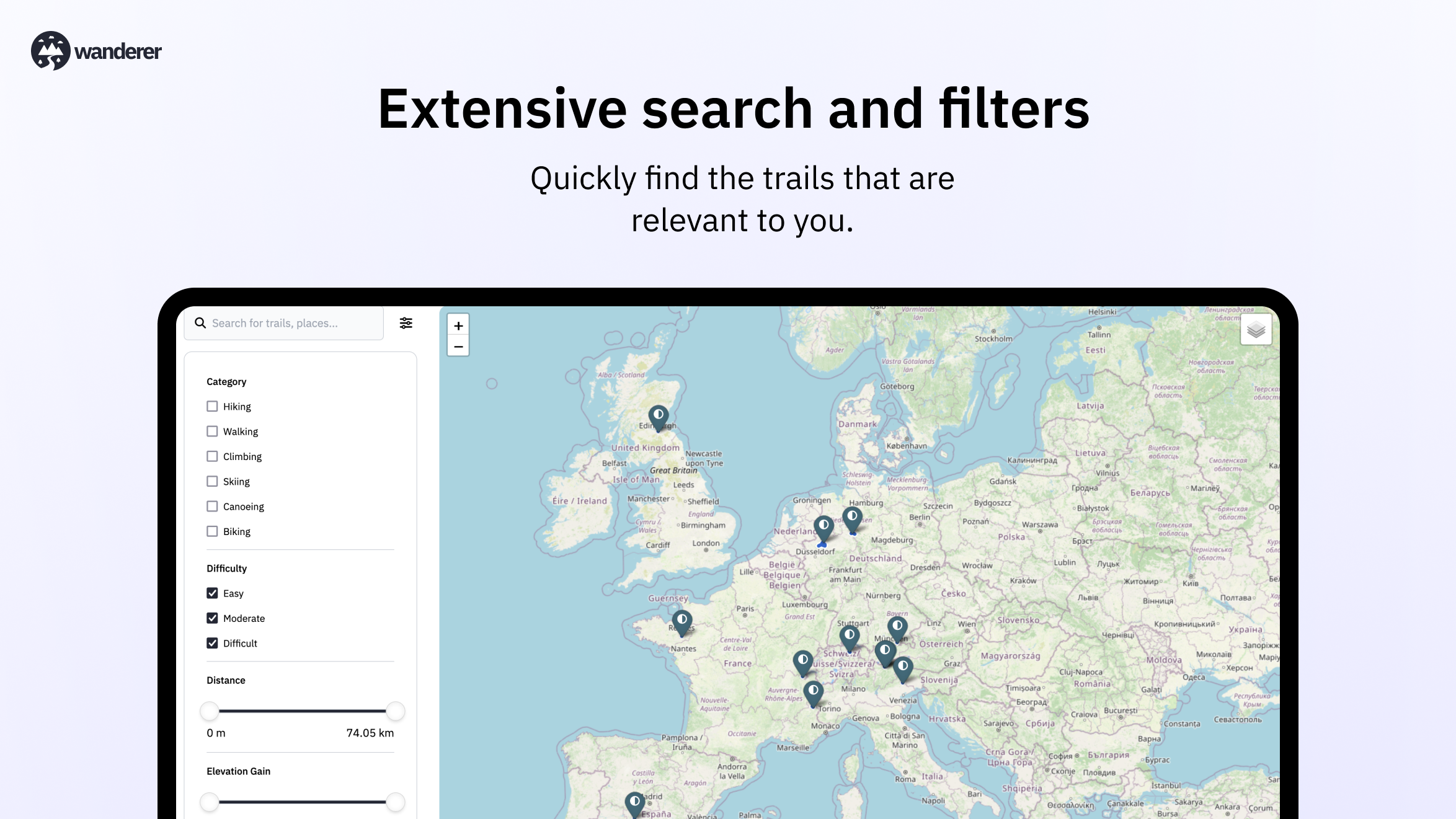This screenshot has width=1456, height=819.
Task: Enable the Climbing category checkbox
Action: (x=212, y=456)
